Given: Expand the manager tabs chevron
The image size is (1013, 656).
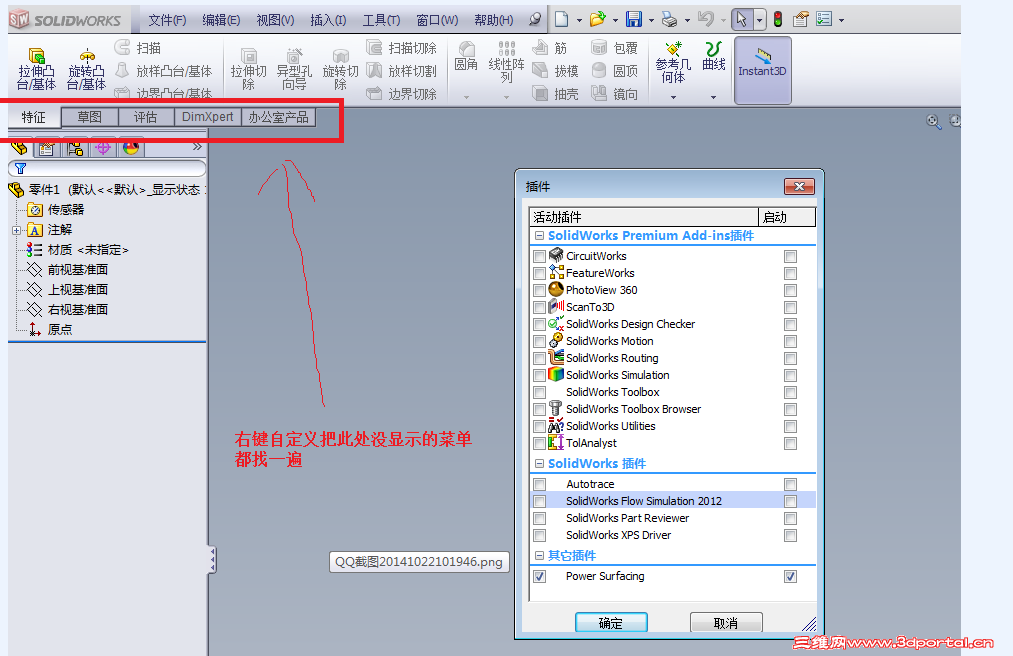Looking at the screenshot, I should [197, 147].
